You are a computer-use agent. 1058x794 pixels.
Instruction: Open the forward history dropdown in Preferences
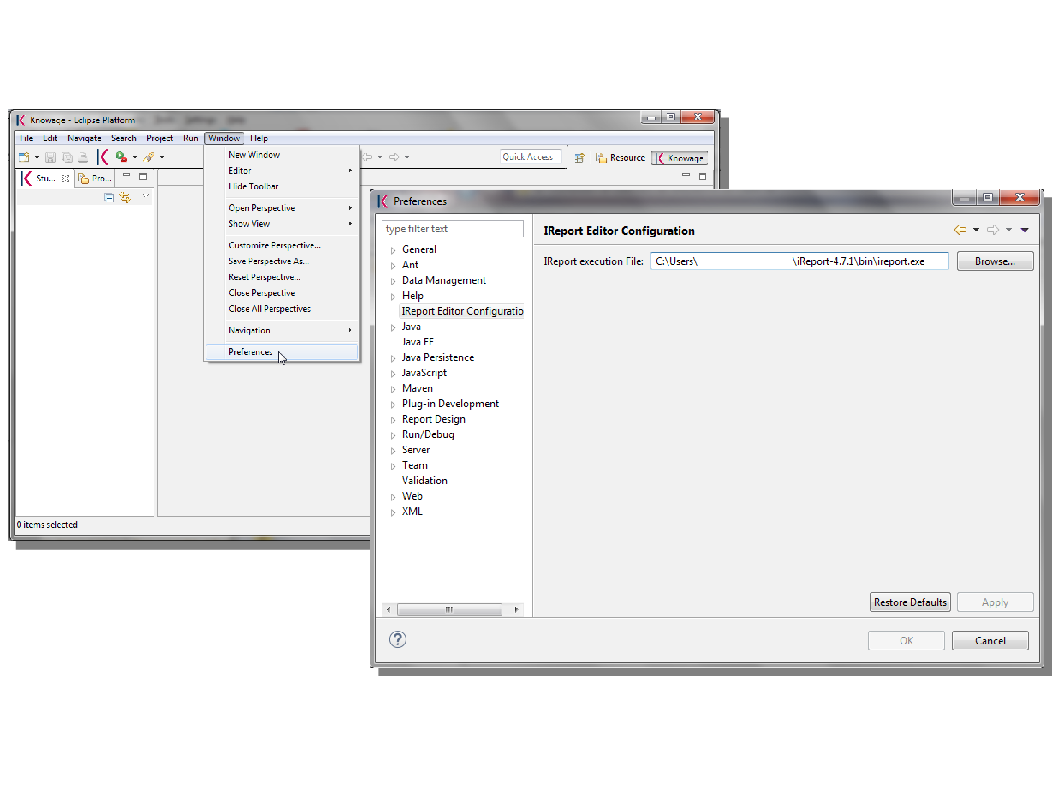[x=1009, y=230]
